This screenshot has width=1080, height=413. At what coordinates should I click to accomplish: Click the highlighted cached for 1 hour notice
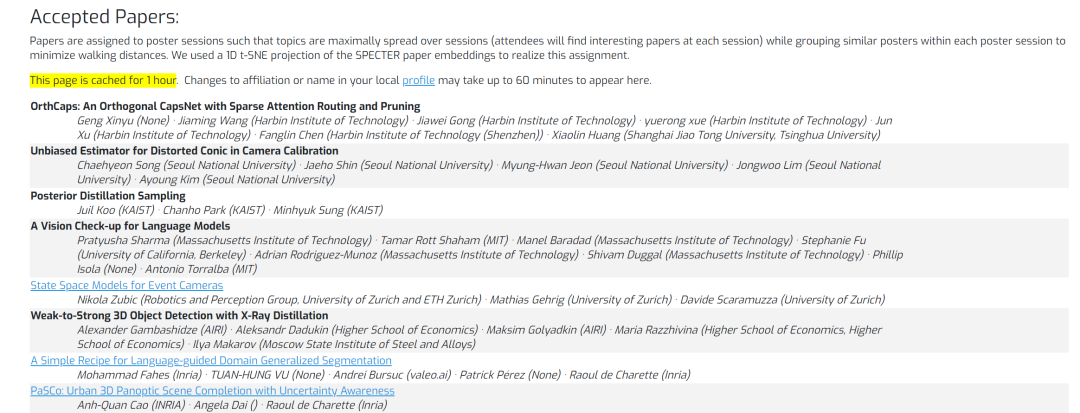tap(103, 80)
